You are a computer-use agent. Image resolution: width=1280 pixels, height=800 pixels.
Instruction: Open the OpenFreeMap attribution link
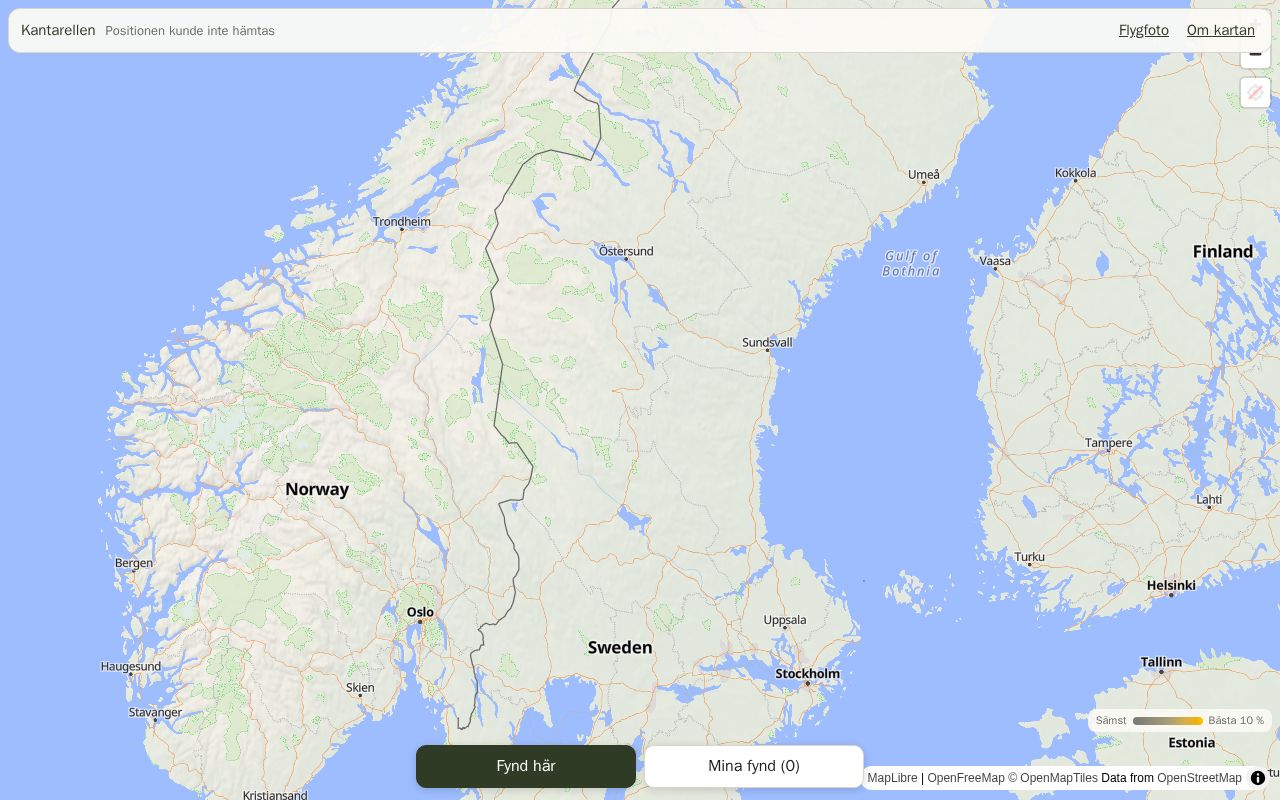point(966,778)
